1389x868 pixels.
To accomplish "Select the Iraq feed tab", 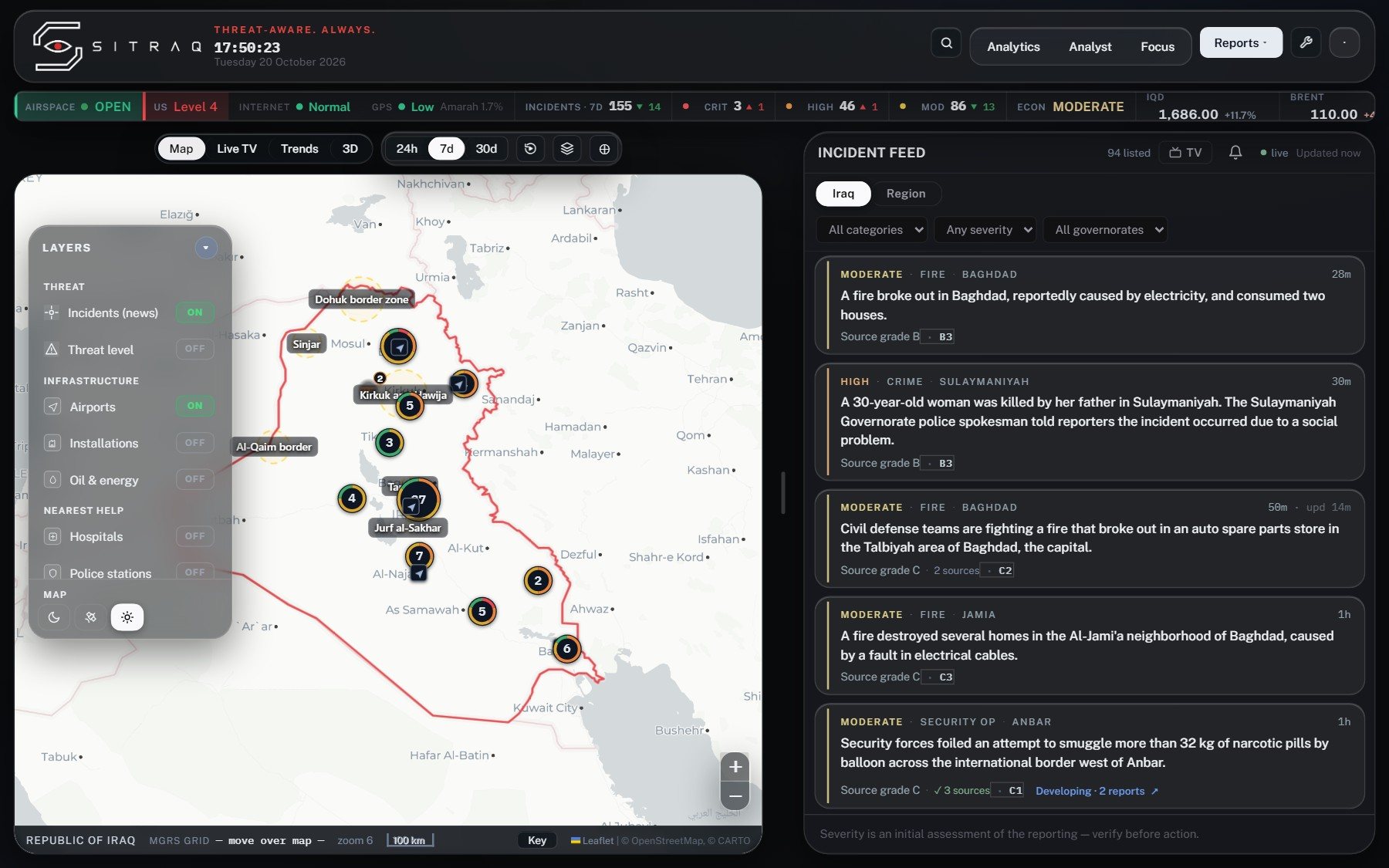I will (x=843, y=194).
